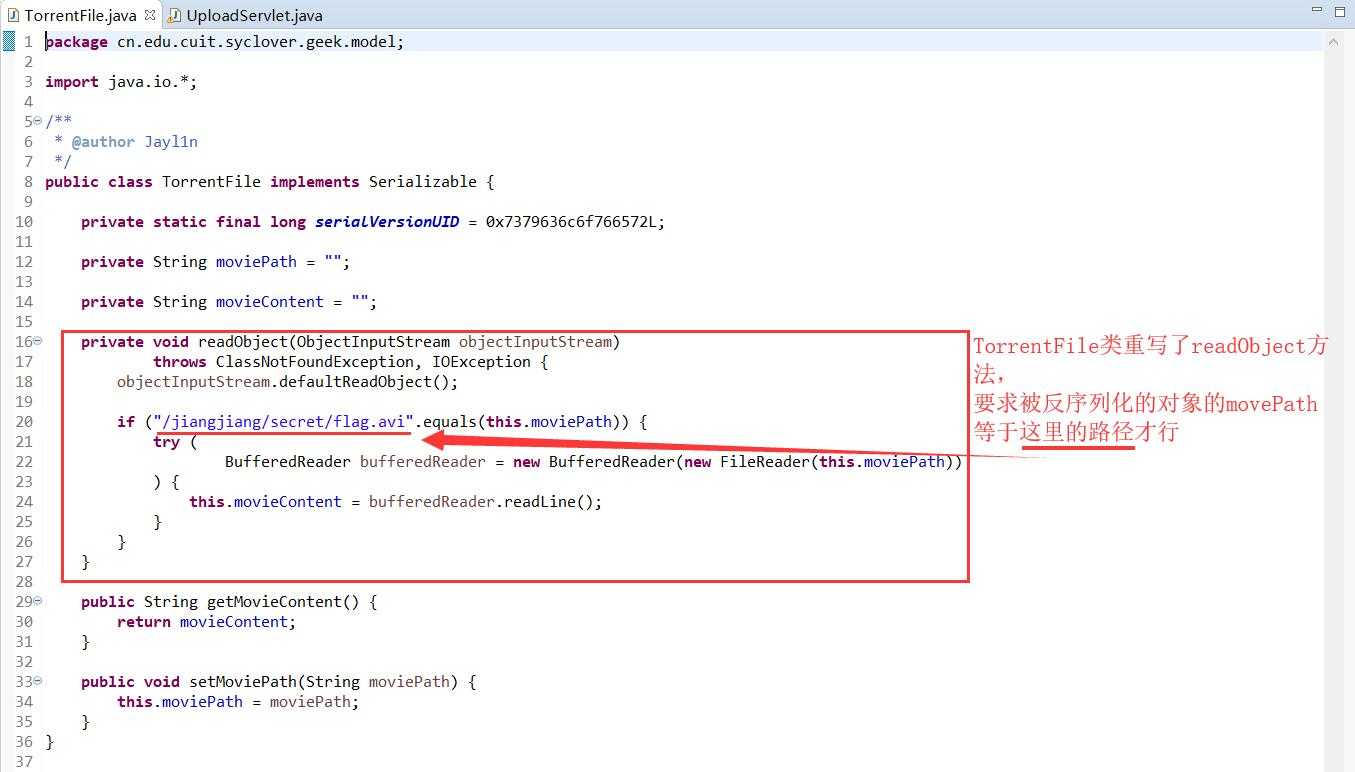
Task: Click the "/jiangjiang/secret/flag.avi" string literal
Action: [283, 421]
